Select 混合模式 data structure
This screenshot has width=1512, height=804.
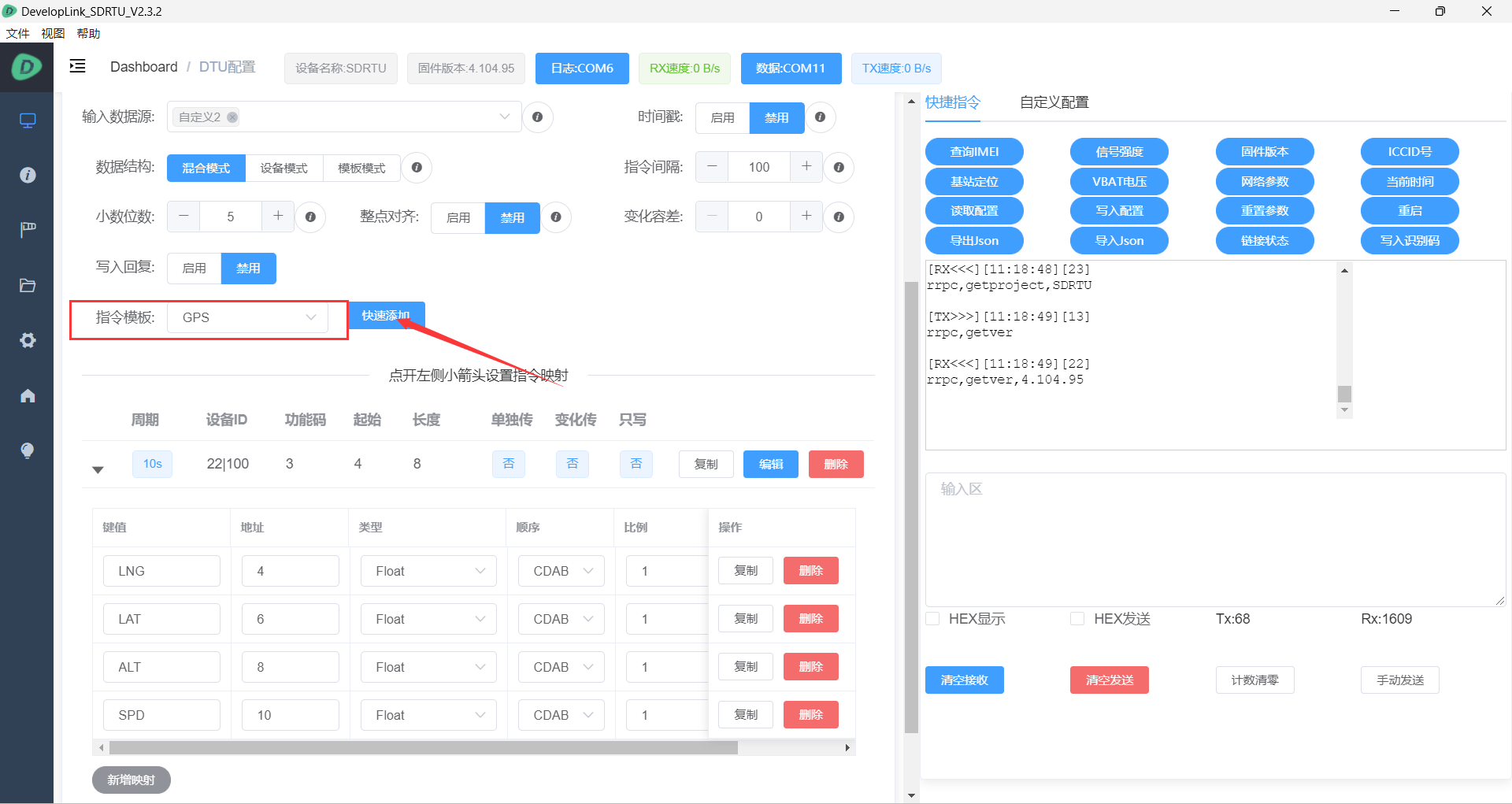coord(206,168)
